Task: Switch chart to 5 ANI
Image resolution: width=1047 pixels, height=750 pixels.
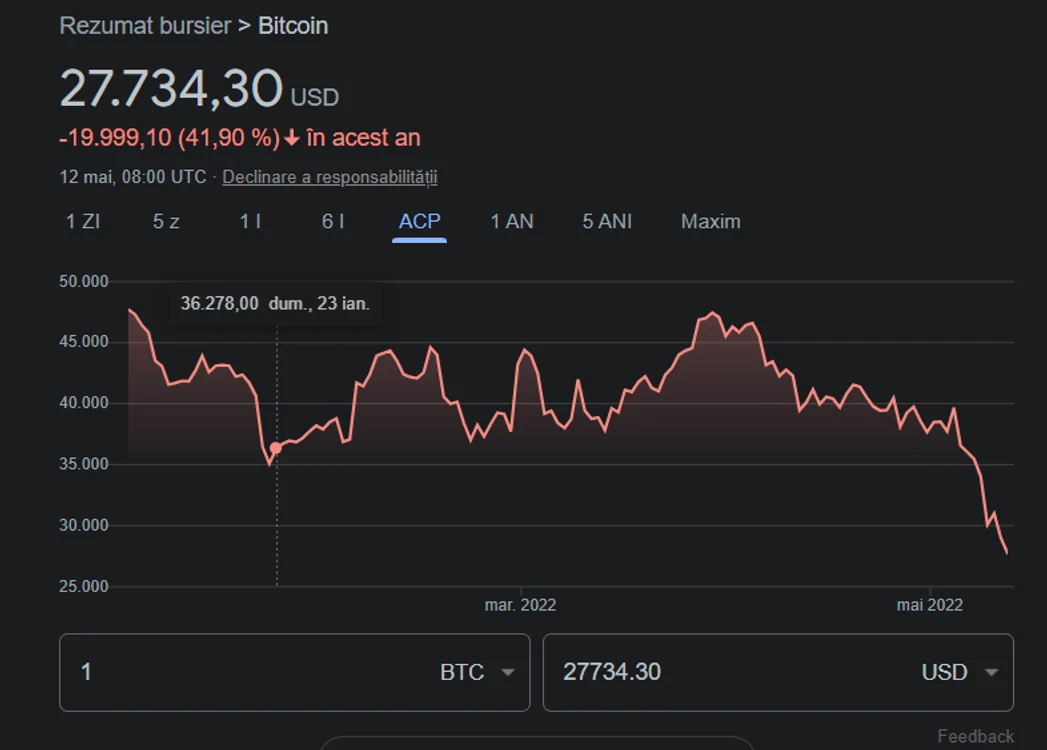Action: coord(607,222)
